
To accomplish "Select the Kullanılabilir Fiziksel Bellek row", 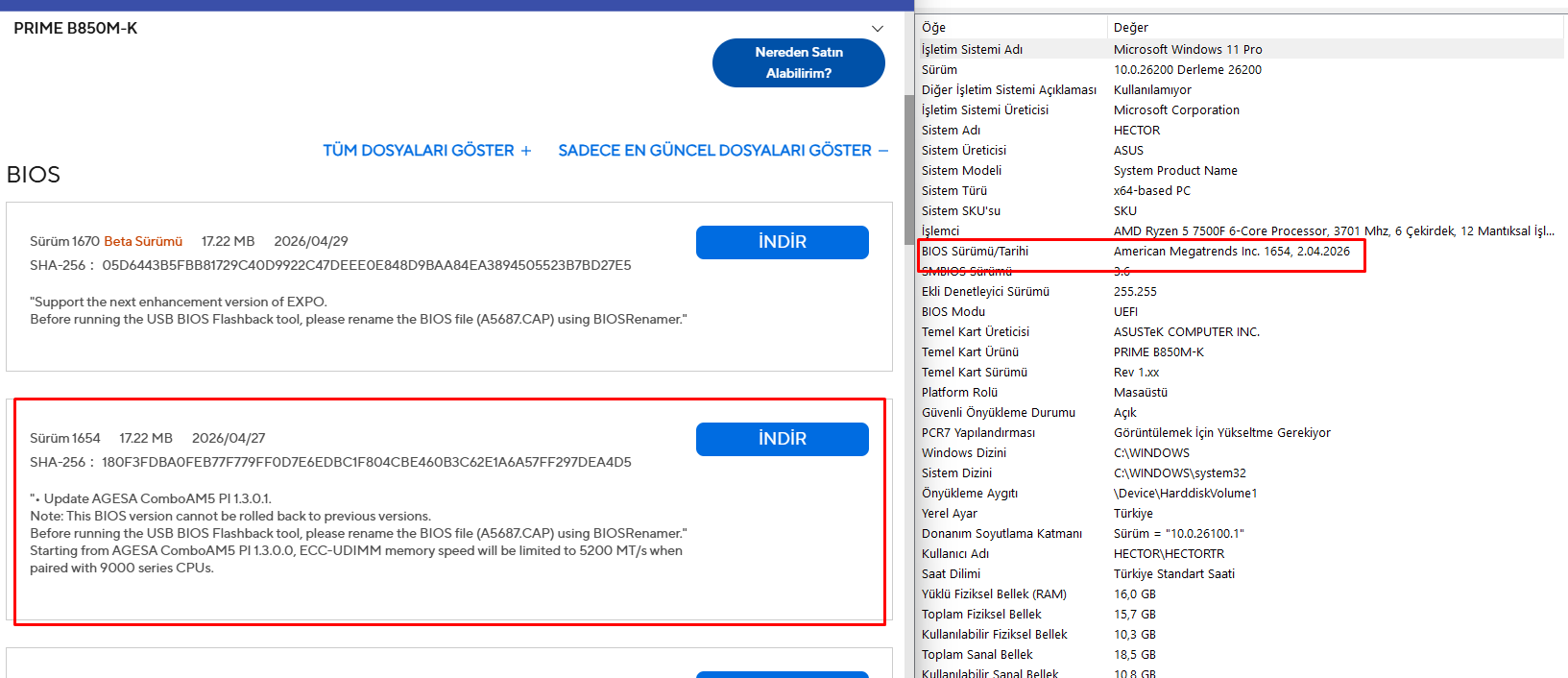I will 1241,634.
